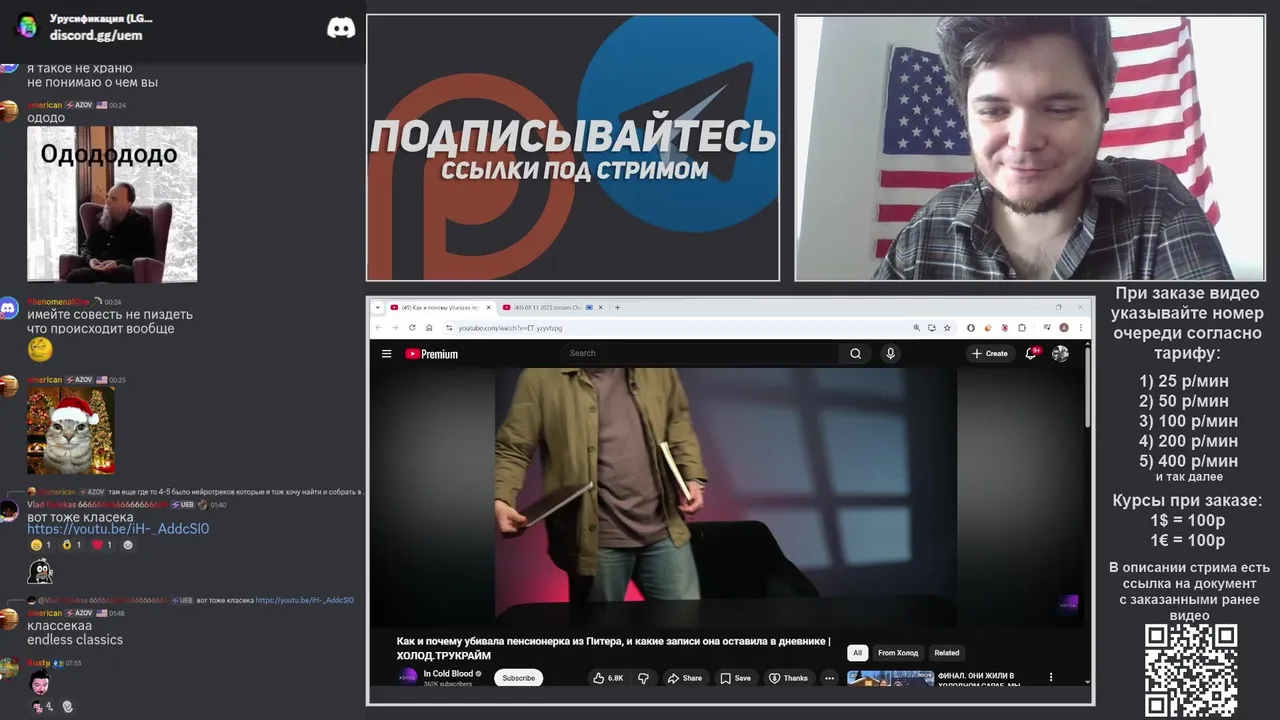Toggle the pink face reaction with 4

coord(43,706)
